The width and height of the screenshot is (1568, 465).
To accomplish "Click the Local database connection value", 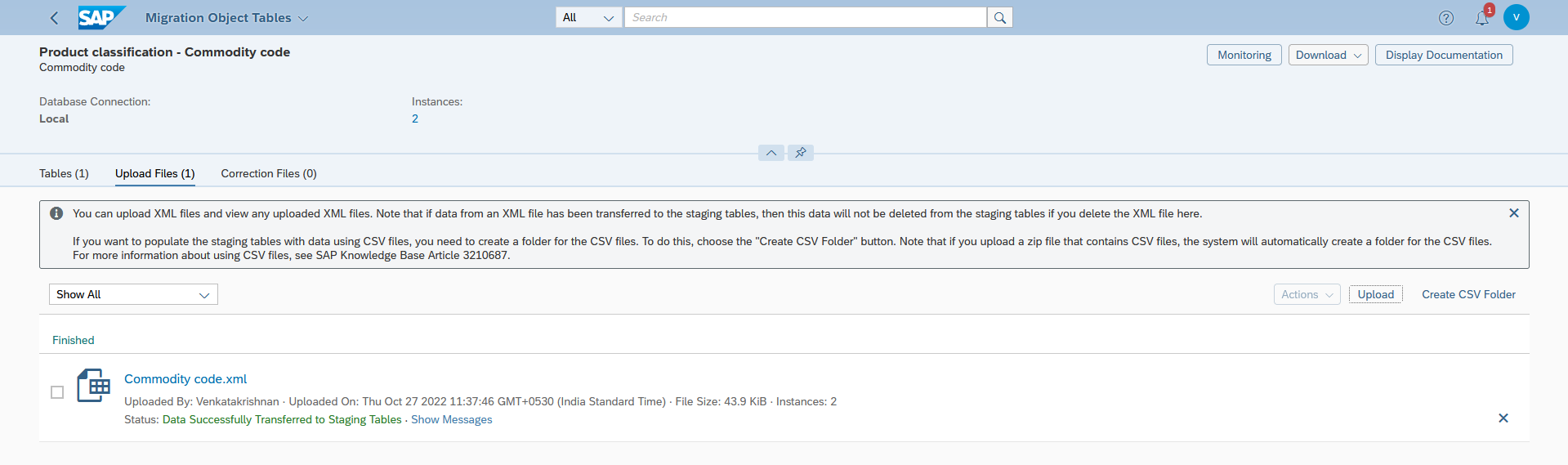I will (54, 118).
